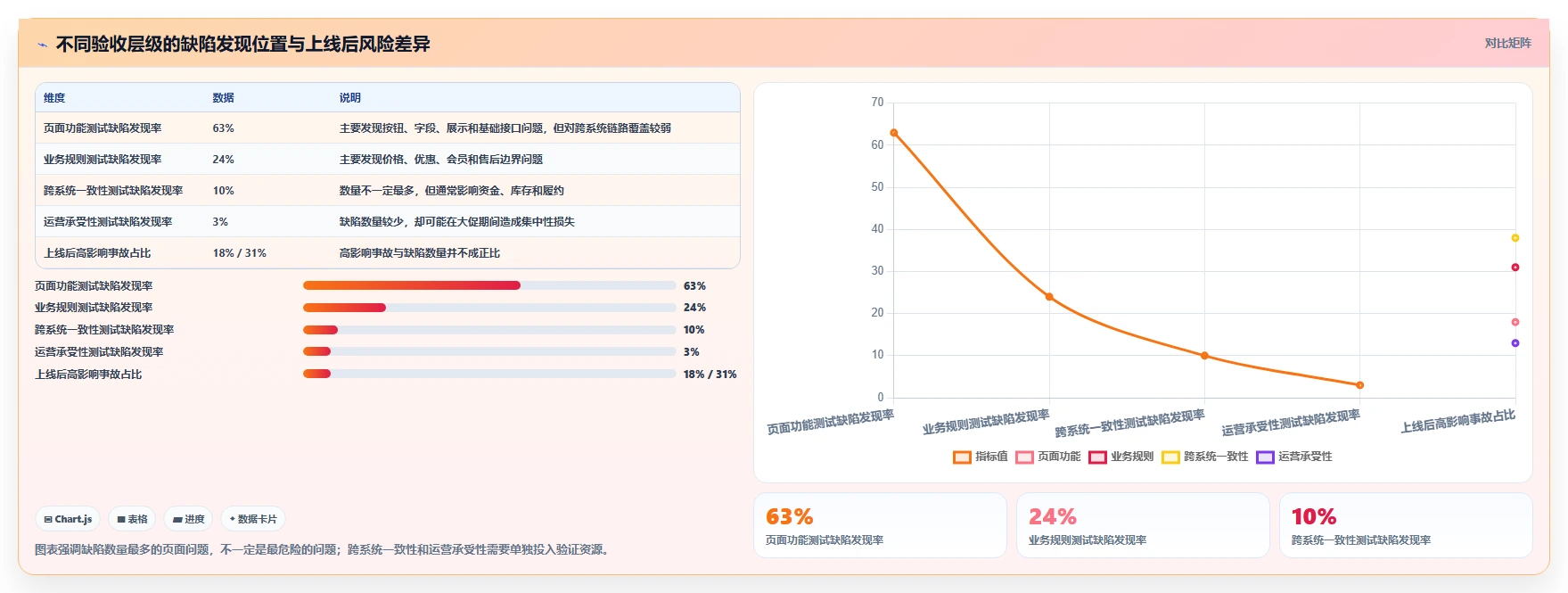Click the footer note starting 图表强调缺陷数量最多
Viewport: 1568px width, 593px height.
[x=324, y=549]
